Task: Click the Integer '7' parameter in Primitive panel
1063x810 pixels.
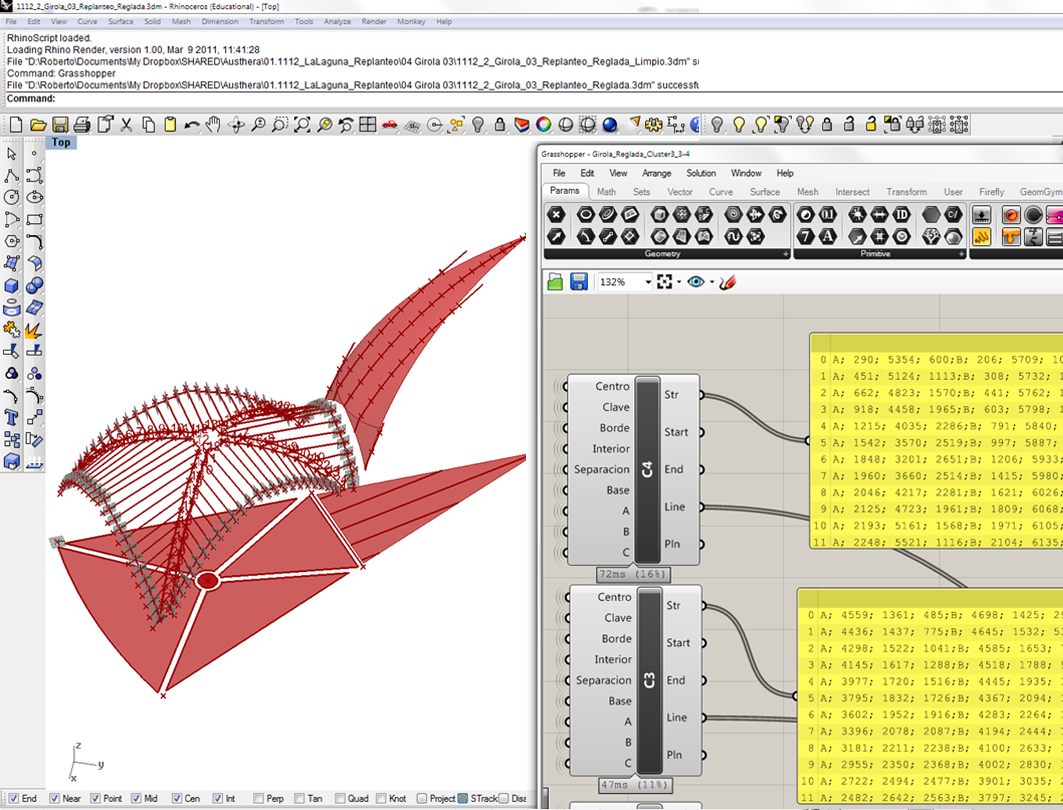Action: [805, 237]
